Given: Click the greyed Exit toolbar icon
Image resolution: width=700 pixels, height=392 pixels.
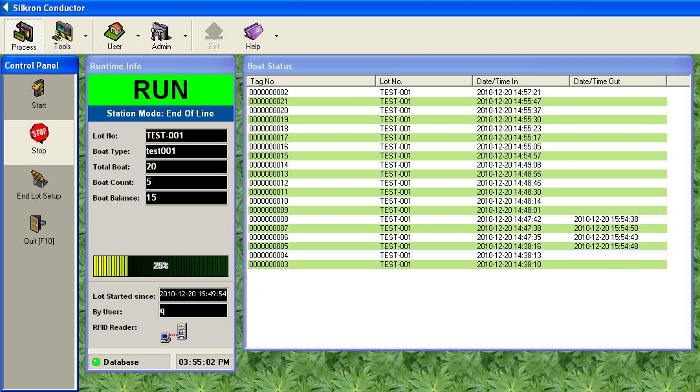Looking at the screenshot, I should coord(214,36).
